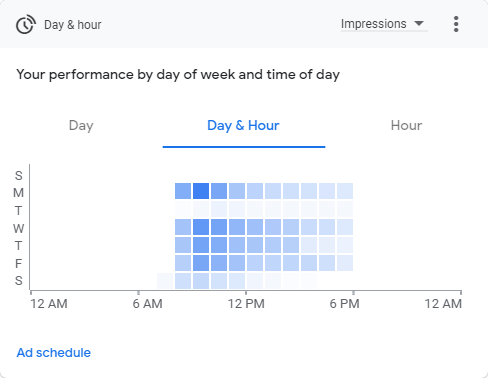Click the W row label for Wednesday
488x378 pixels.
[x=19, y=228]
